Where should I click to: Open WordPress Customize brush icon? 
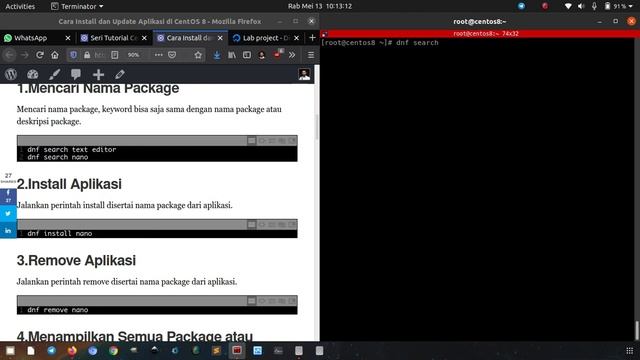click(x=54, y=74)
